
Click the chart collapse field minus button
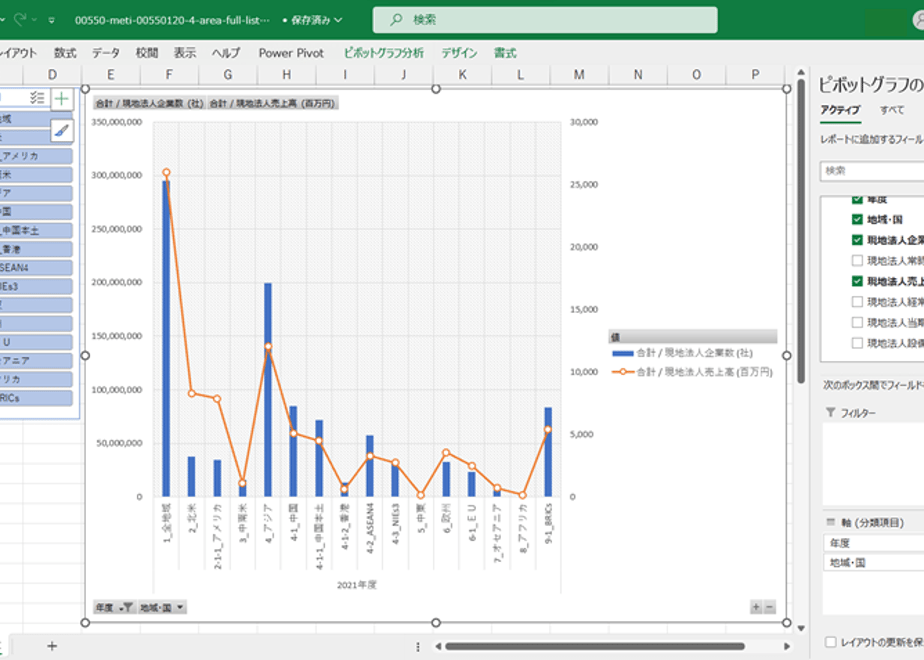click(770, 607)
